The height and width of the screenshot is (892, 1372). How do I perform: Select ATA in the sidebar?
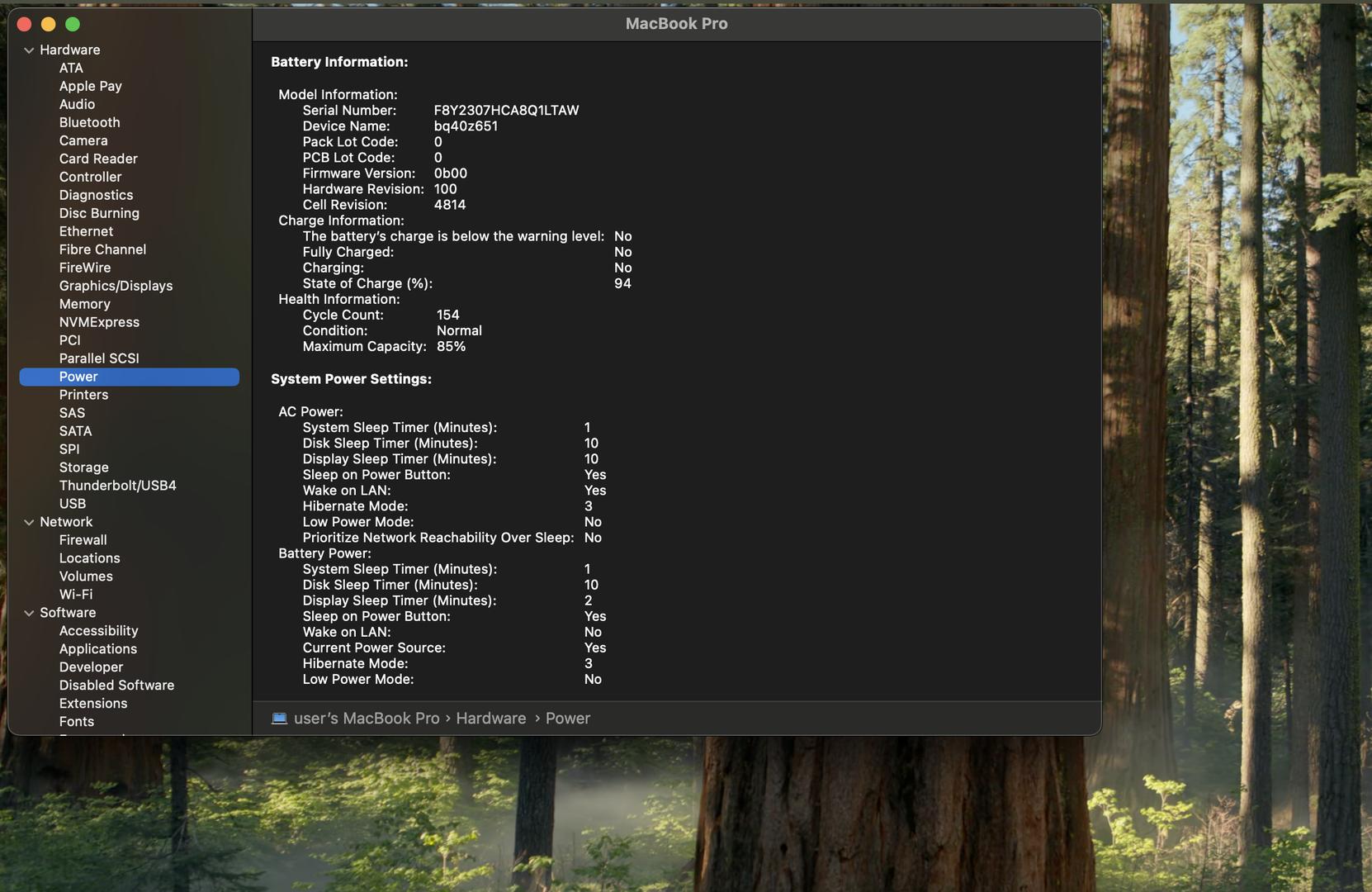coord(71,68)
